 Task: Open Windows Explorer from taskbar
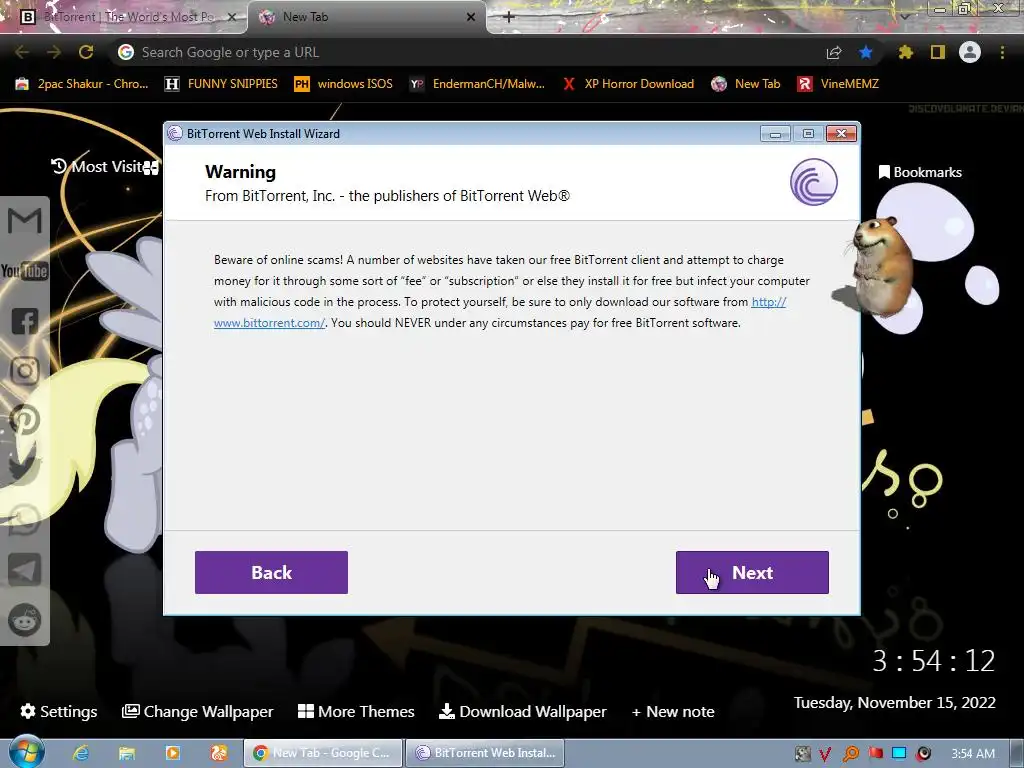pos(127,753)
